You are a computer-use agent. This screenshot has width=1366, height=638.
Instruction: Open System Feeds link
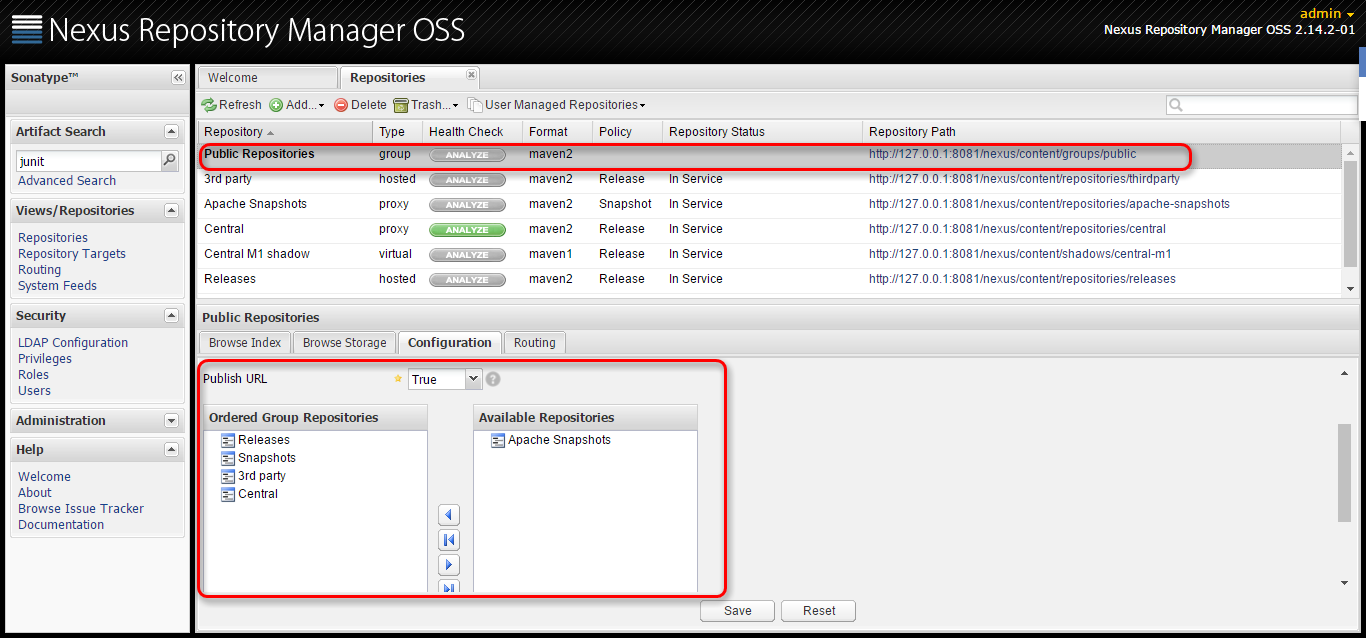[x=58, y=286]
